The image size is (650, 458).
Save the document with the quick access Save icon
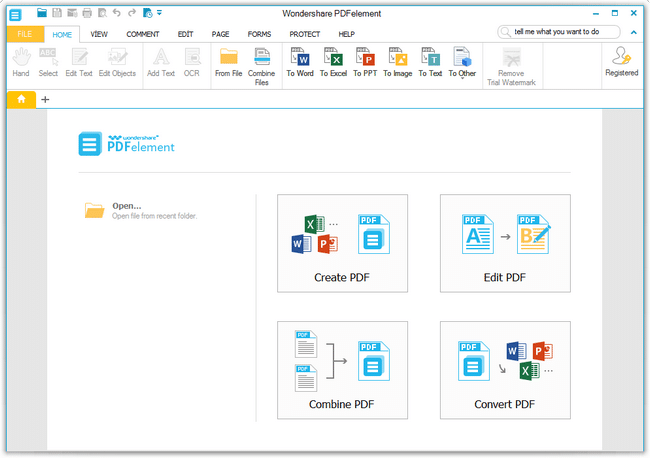57,13
